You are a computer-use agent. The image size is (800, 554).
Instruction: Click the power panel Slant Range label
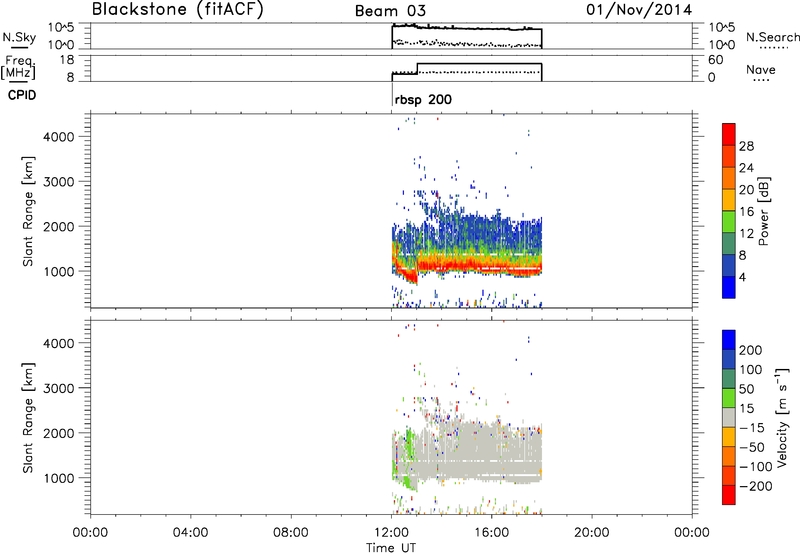point(28,211)
